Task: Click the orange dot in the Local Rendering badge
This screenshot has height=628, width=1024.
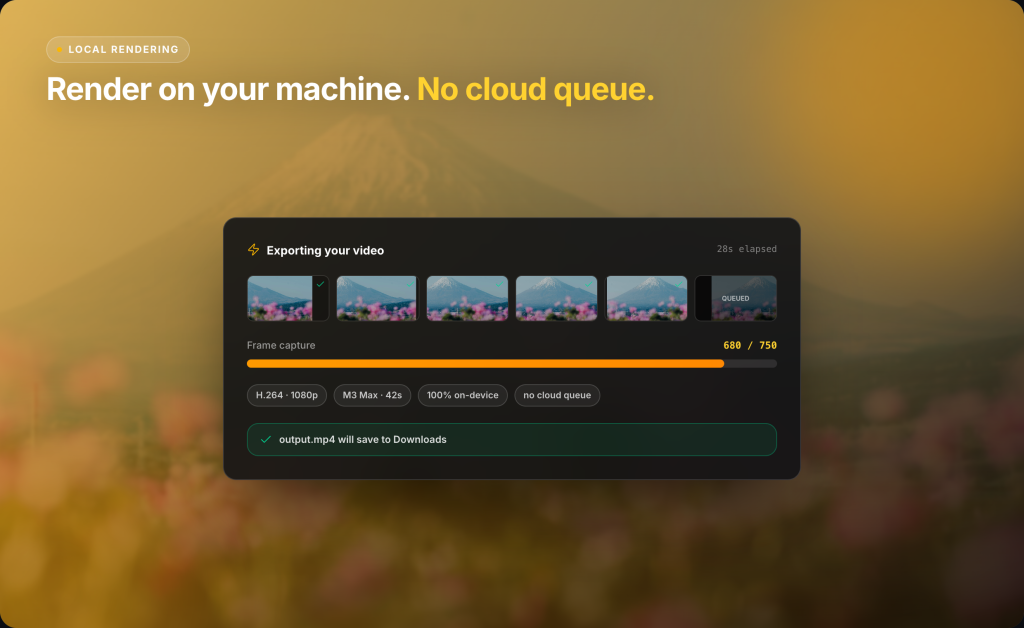Action: [59, 50]
